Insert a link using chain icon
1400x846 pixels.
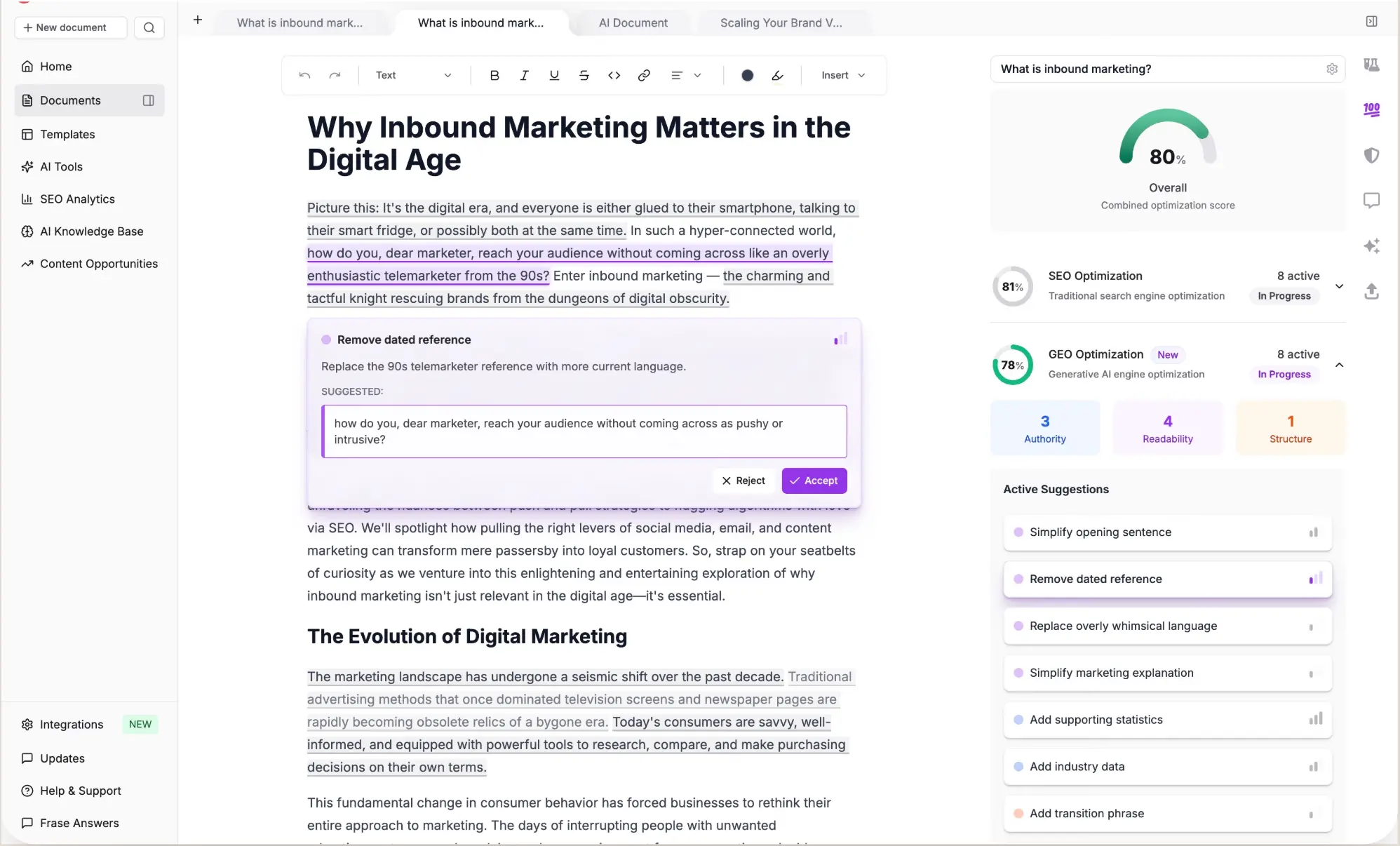643,75
